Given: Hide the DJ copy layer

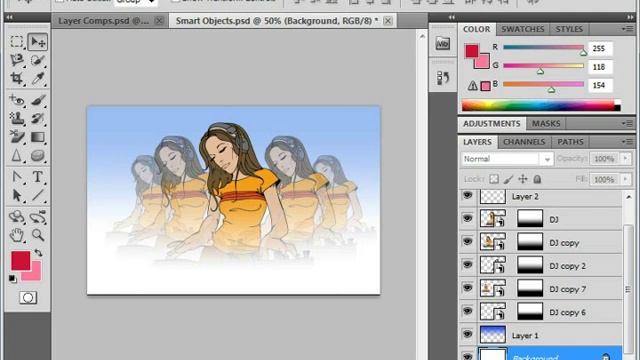Looking at the screenshot, I should coord(467,242).
